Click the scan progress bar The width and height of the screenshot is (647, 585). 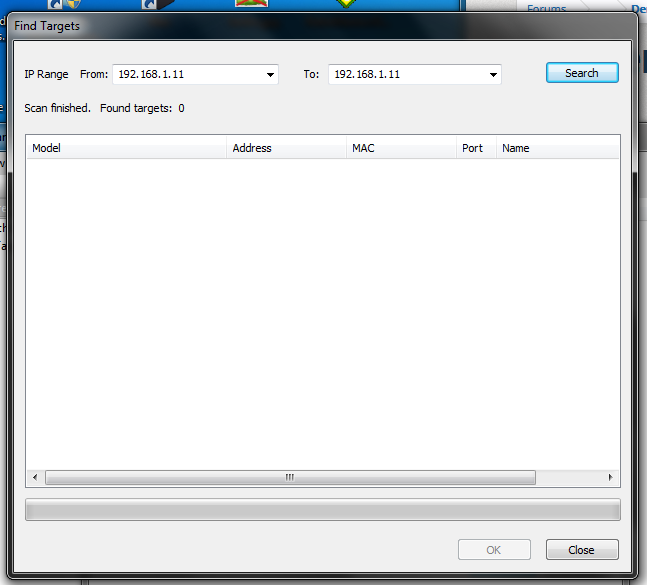click(x=323, y=510)
